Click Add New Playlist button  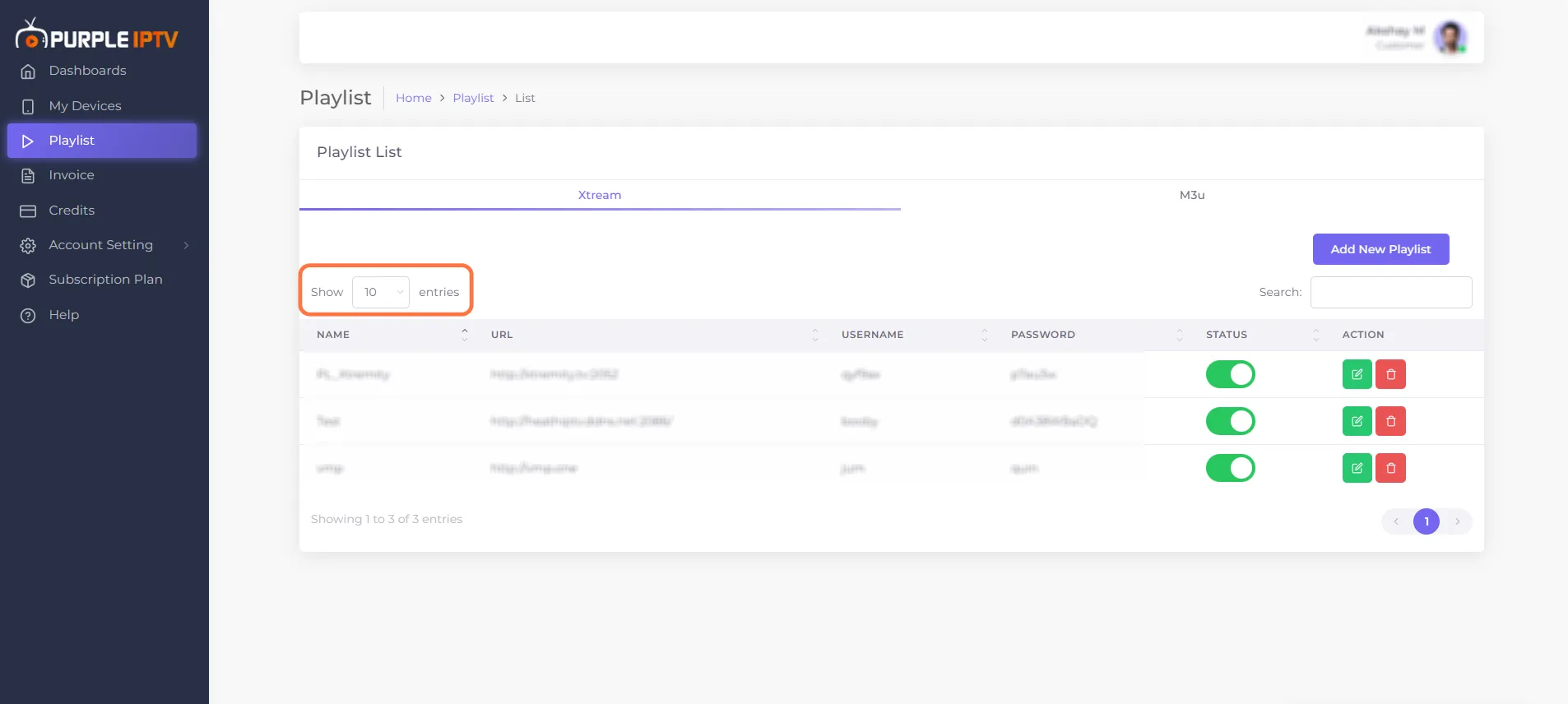pos(1380,249)
